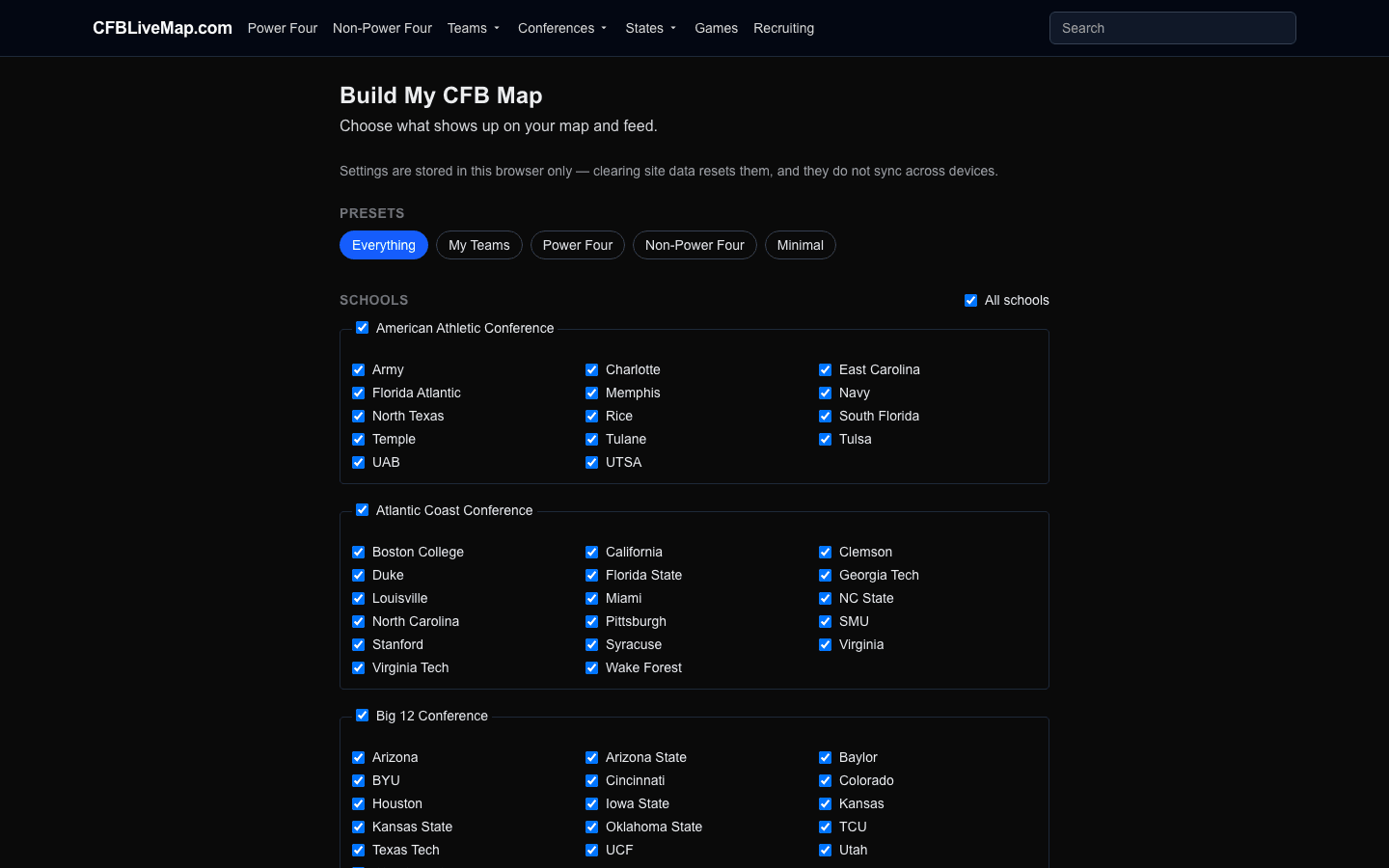The image size is (1389, 868).
Task: Uncheck the UAB checkbox
Action: pyautogui.click(x=358, y=462)
